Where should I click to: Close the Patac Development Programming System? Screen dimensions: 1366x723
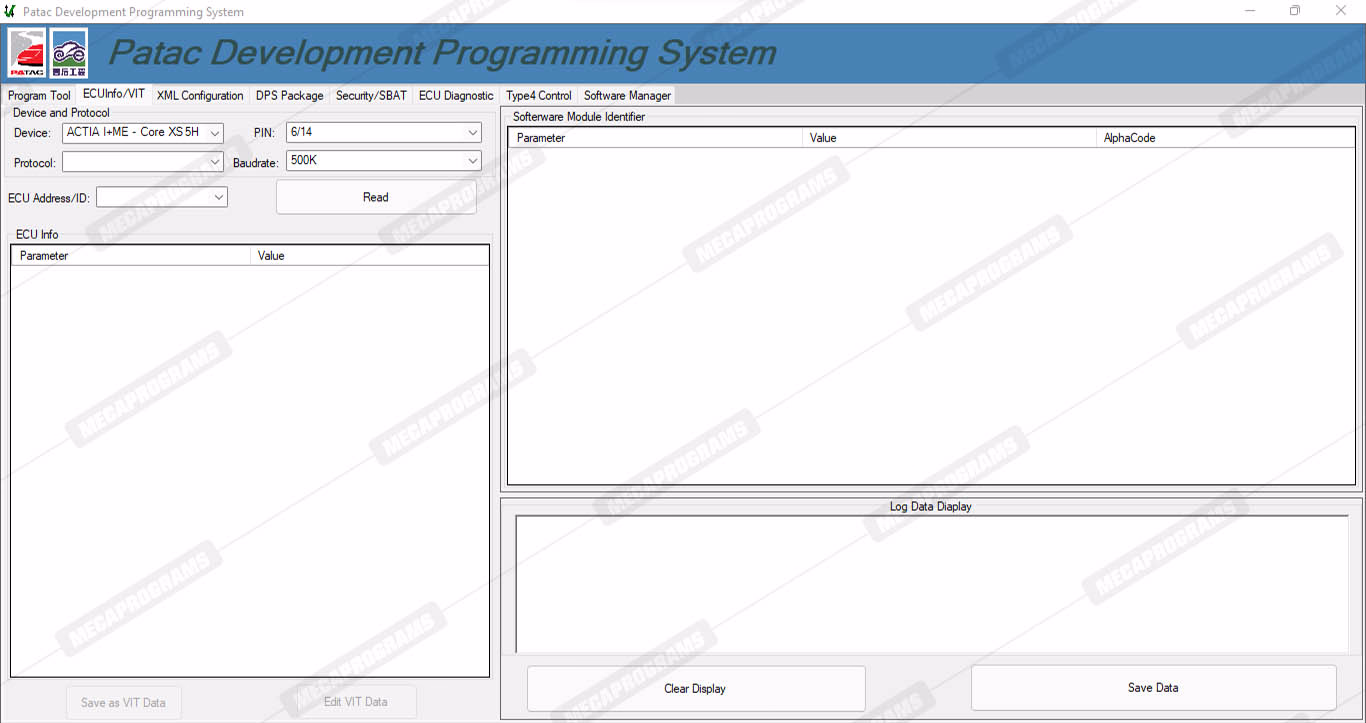click(x=1341, y=11)
